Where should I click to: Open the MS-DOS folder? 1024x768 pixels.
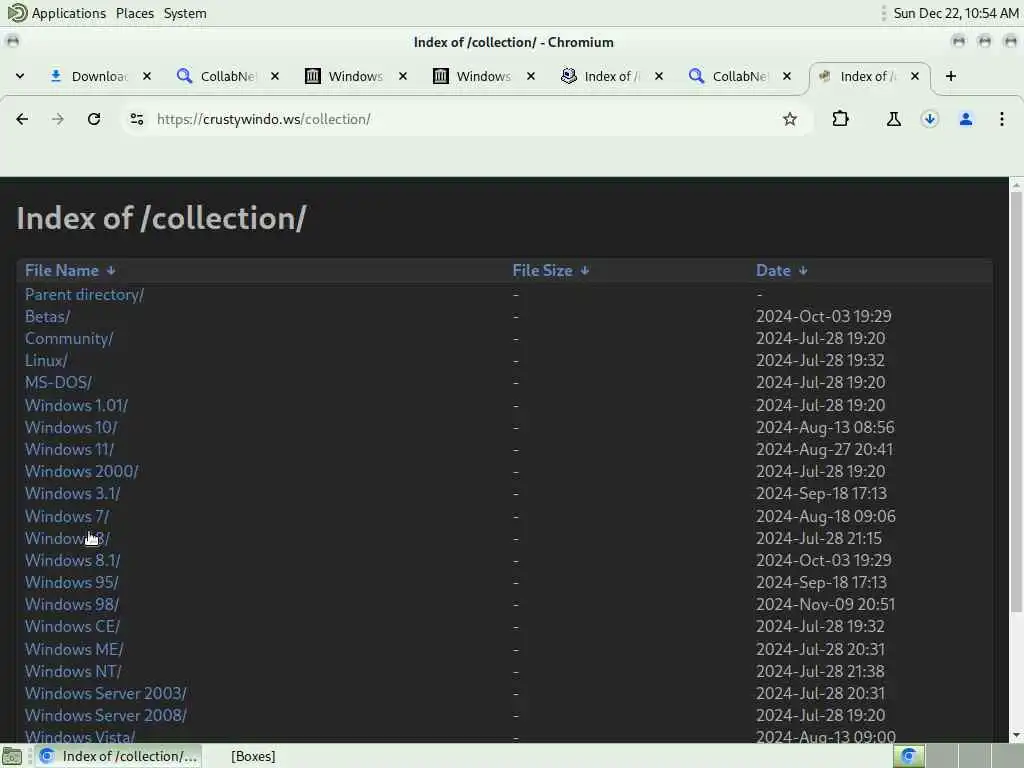[58, 382]
